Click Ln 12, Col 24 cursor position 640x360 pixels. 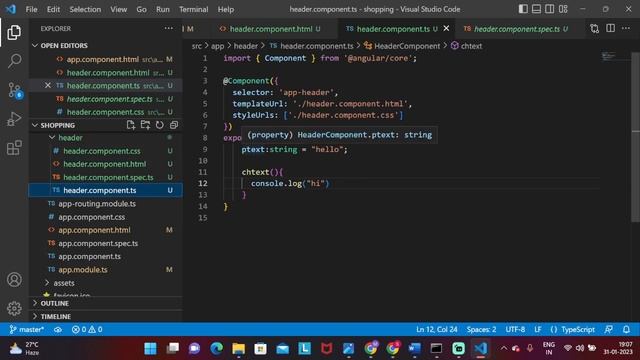(436, 329)
